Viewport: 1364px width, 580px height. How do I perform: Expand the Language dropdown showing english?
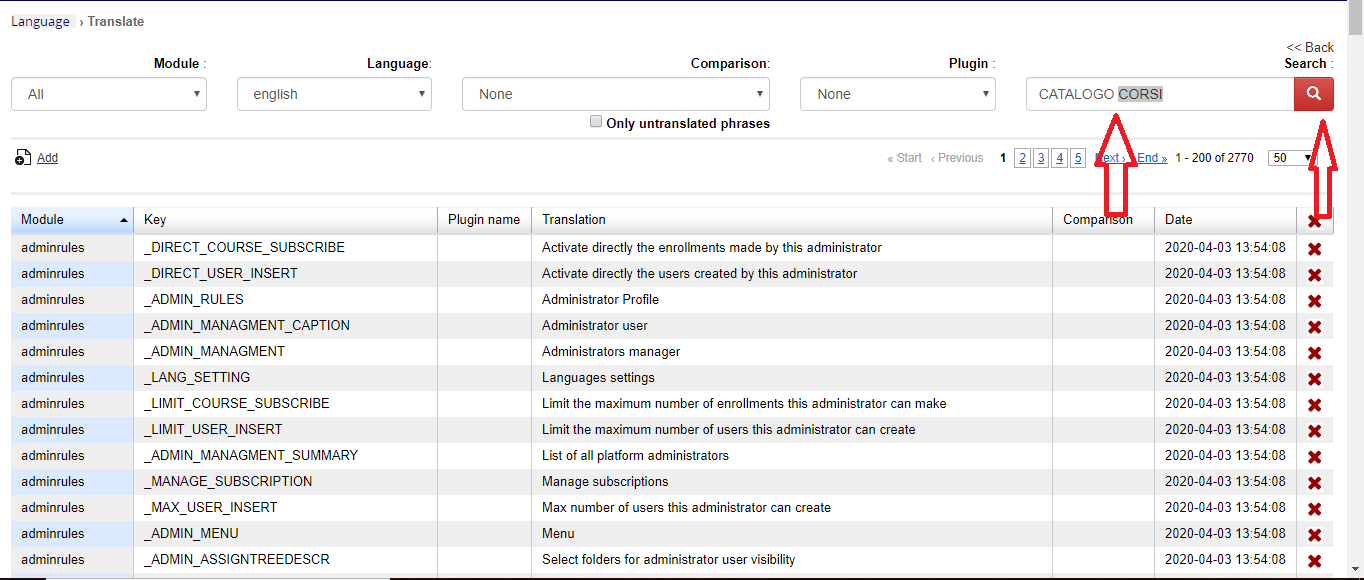(334, 94)
